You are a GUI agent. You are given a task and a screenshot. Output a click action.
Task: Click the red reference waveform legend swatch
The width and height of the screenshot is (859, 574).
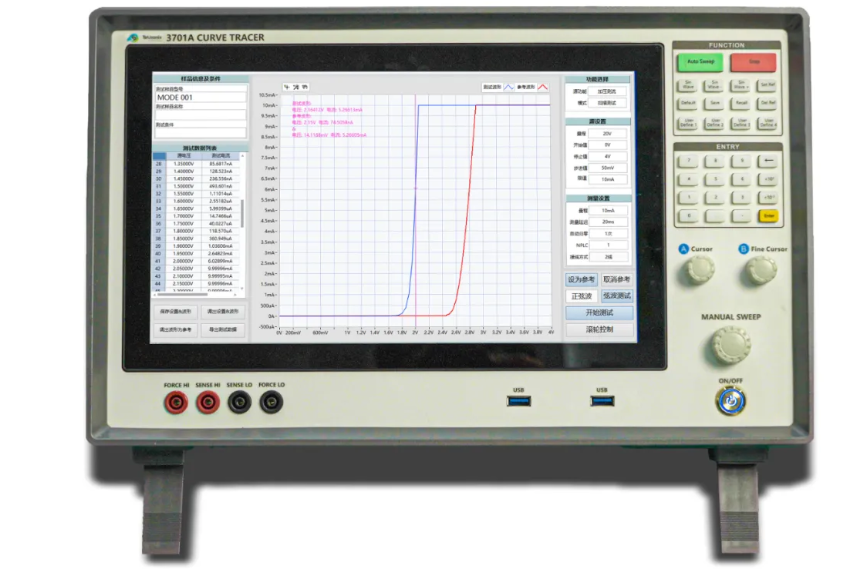coord(542,87)
